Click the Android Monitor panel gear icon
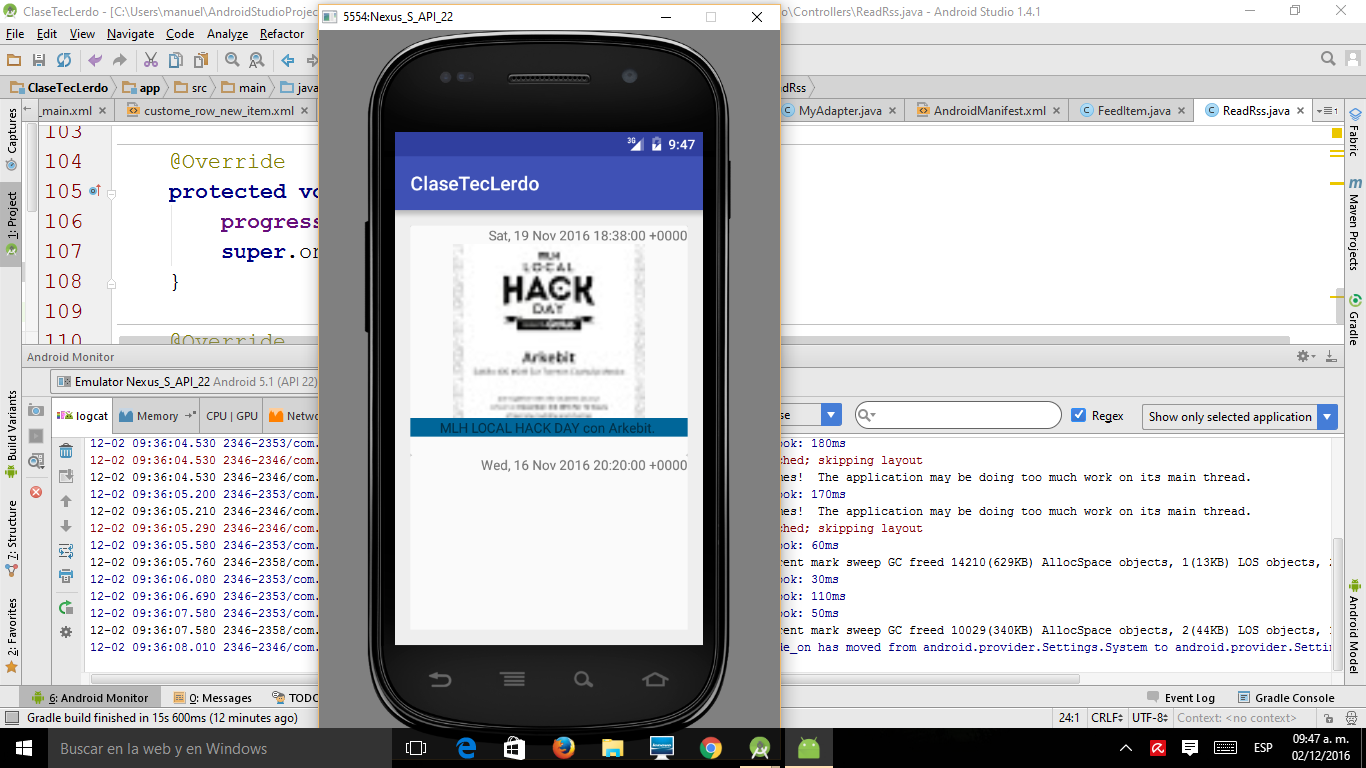1366x768 pixels. (x=1305, y=356)
